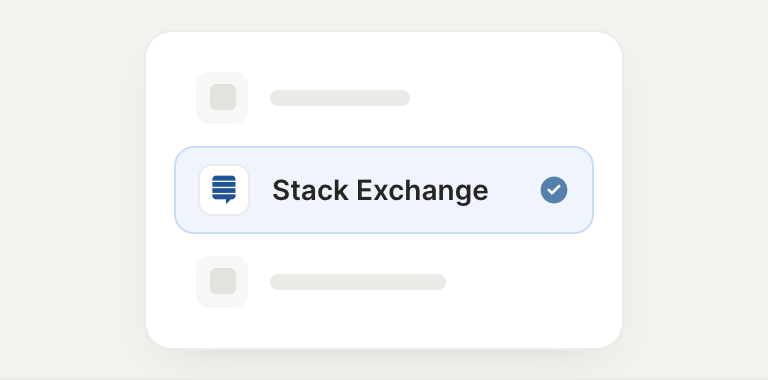Choose the first placeholder list item
Image resolution: width=768 pixels, height=380 pixels.
(x=303, y=98)
